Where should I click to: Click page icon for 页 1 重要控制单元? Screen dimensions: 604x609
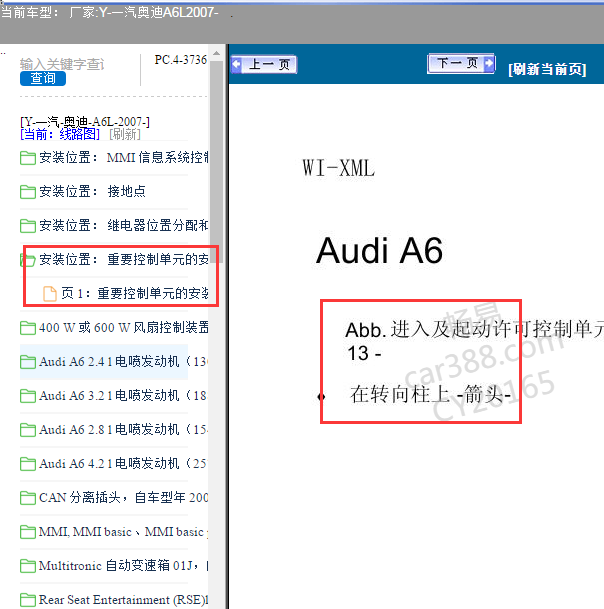(50, 294)
